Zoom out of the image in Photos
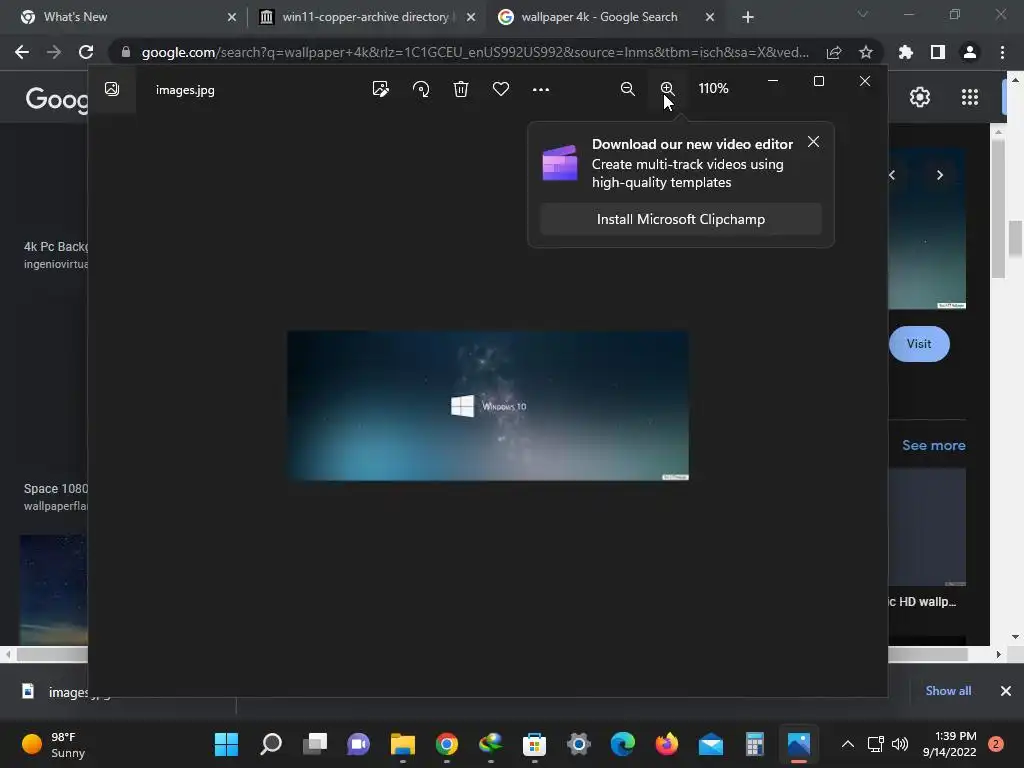Viewport: 1024px width, 768px height. 628,89
